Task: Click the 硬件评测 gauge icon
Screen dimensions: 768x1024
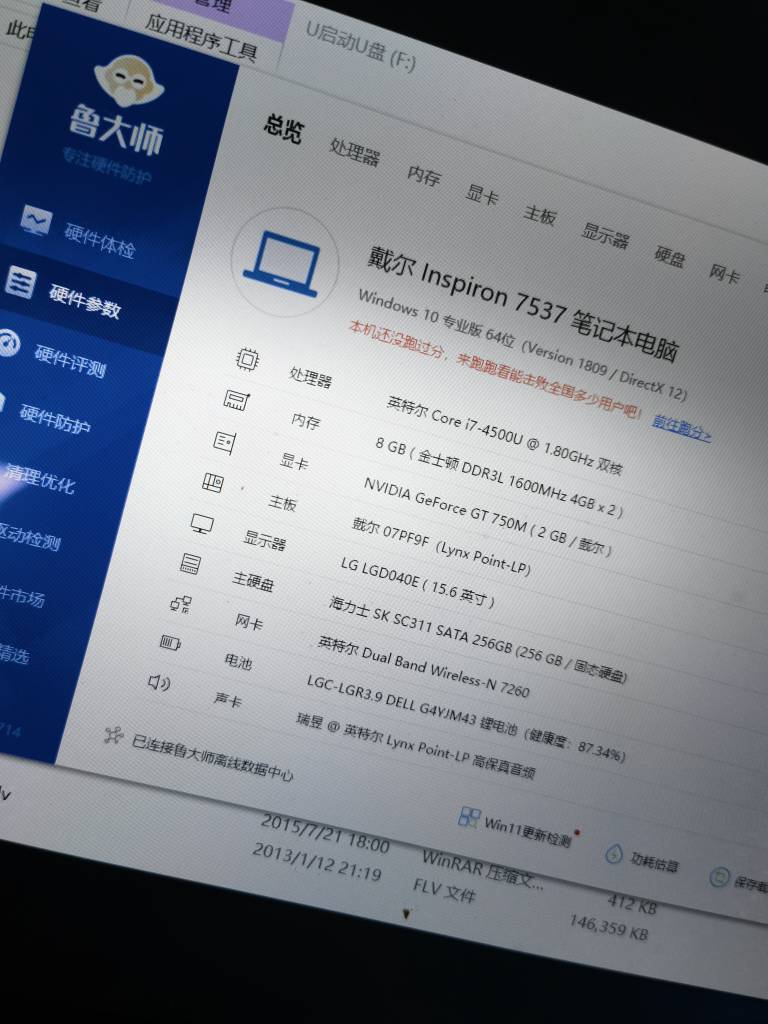Action: 9,343
